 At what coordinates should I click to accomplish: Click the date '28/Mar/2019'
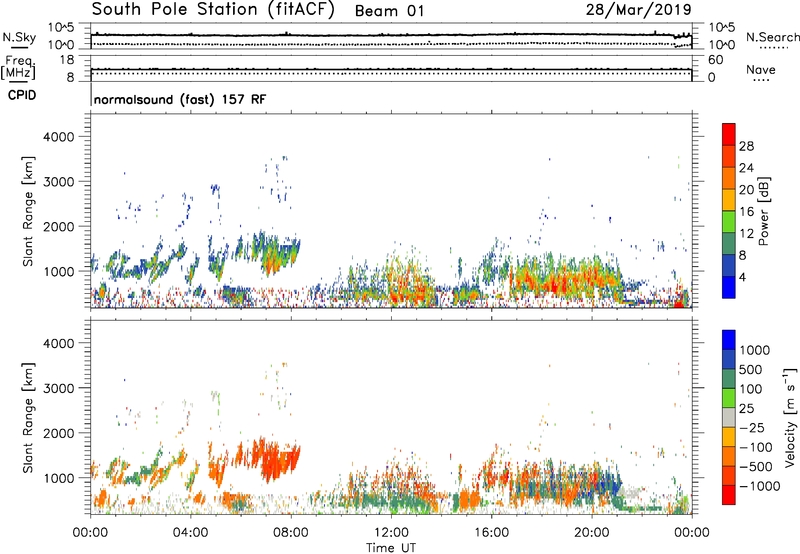[x=638, y=10]
